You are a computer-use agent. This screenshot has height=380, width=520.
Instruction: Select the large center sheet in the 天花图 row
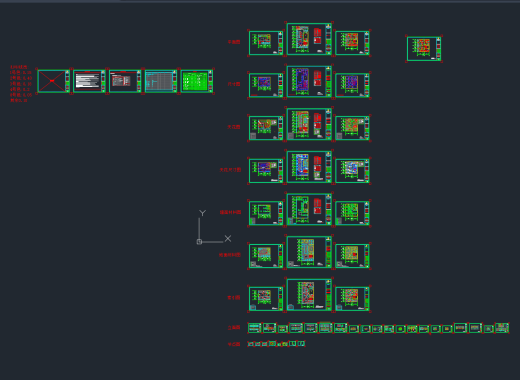(309, 124)
